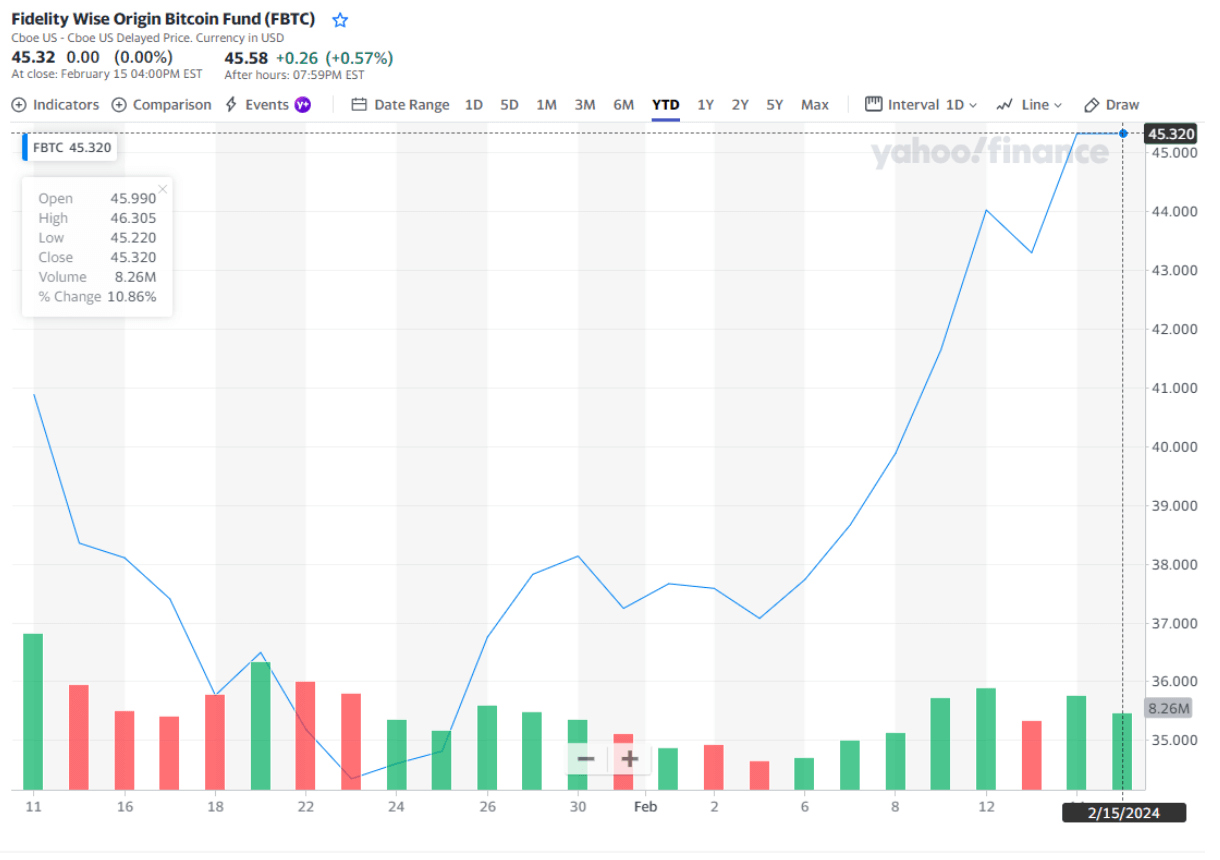Select the Draw pencil tool
The width and height of the screenshot is (1220, 860).
[x=1092, y=105]
